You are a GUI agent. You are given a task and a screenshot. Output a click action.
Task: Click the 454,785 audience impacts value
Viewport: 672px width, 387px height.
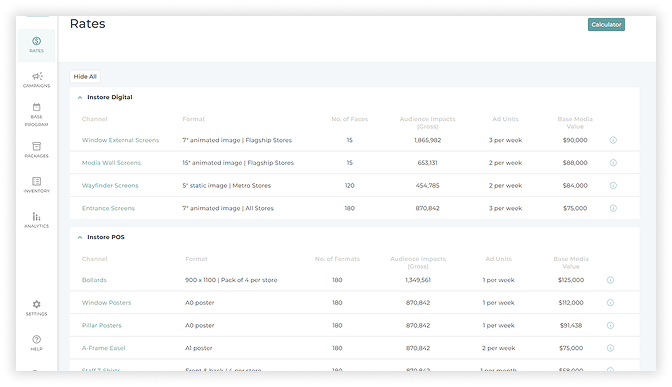[427, 186]
